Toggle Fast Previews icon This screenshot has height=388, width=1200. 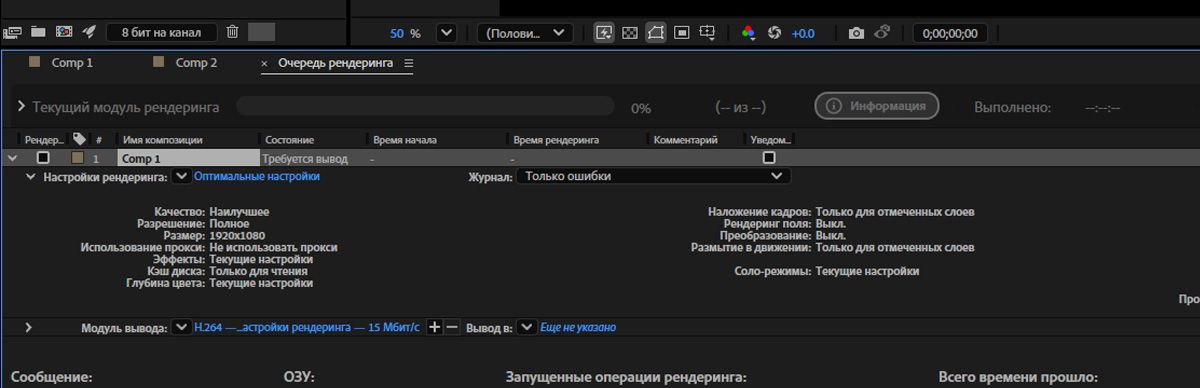[604, 33]
